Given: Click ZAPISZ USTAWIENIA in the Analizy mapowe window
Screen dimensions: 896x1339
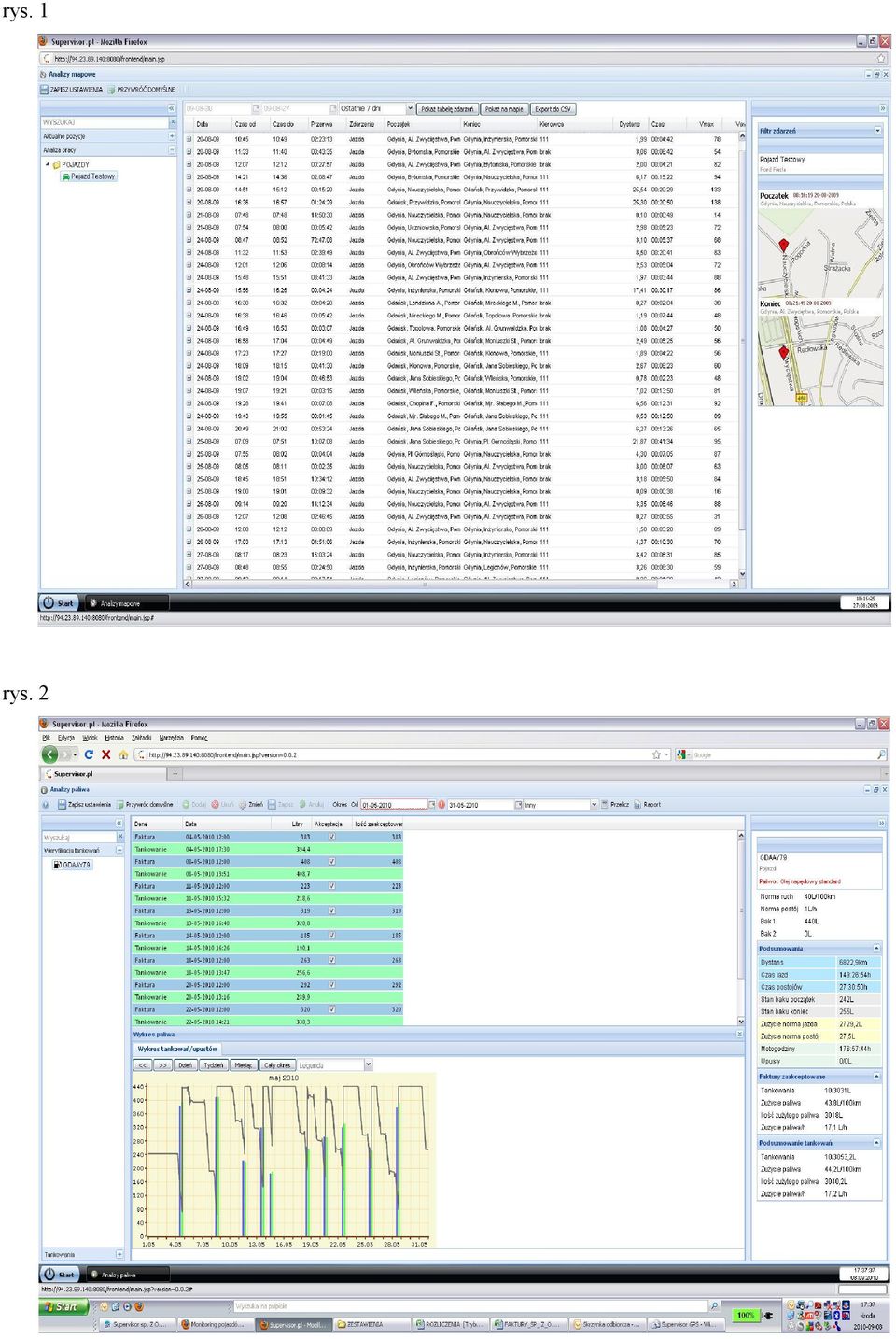Looking at the screenshot, I should point(72,90).
